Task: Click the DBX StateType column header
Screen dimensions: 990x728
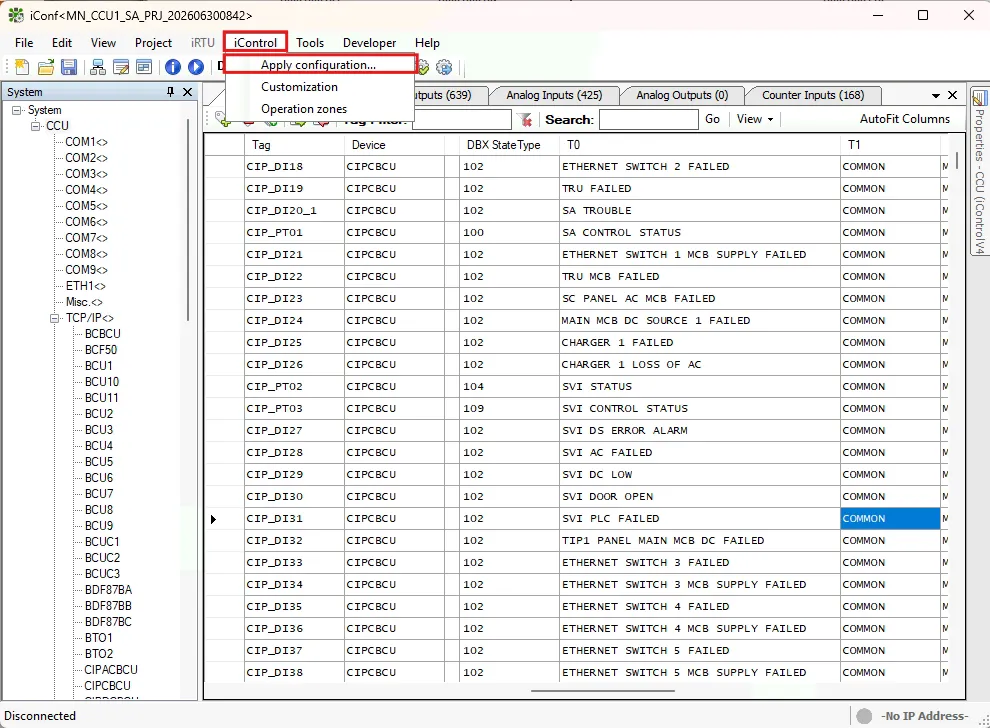Action: point(510,145)
